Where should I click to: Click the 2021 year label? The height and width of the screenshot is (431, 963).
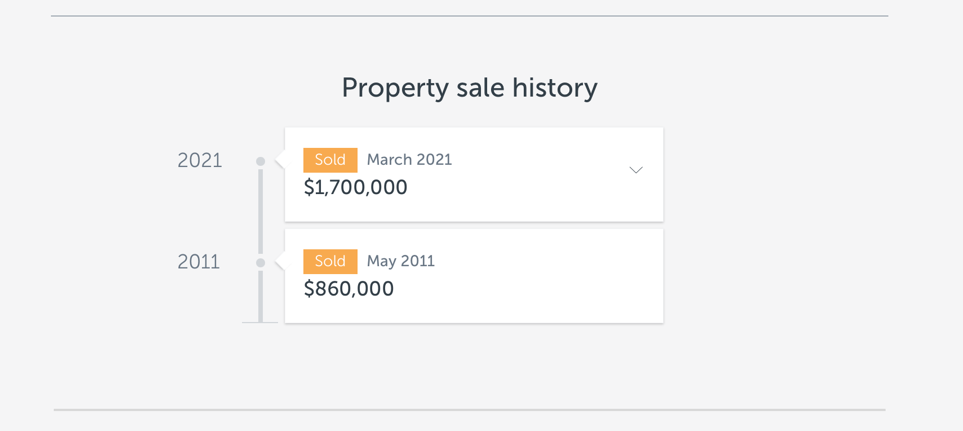coord(200,161)
